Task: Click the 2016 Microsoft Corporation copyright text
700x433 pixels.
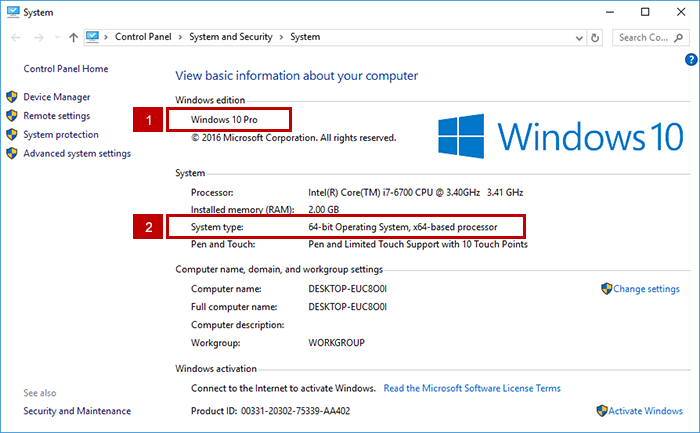Action: tap(294, 137)
